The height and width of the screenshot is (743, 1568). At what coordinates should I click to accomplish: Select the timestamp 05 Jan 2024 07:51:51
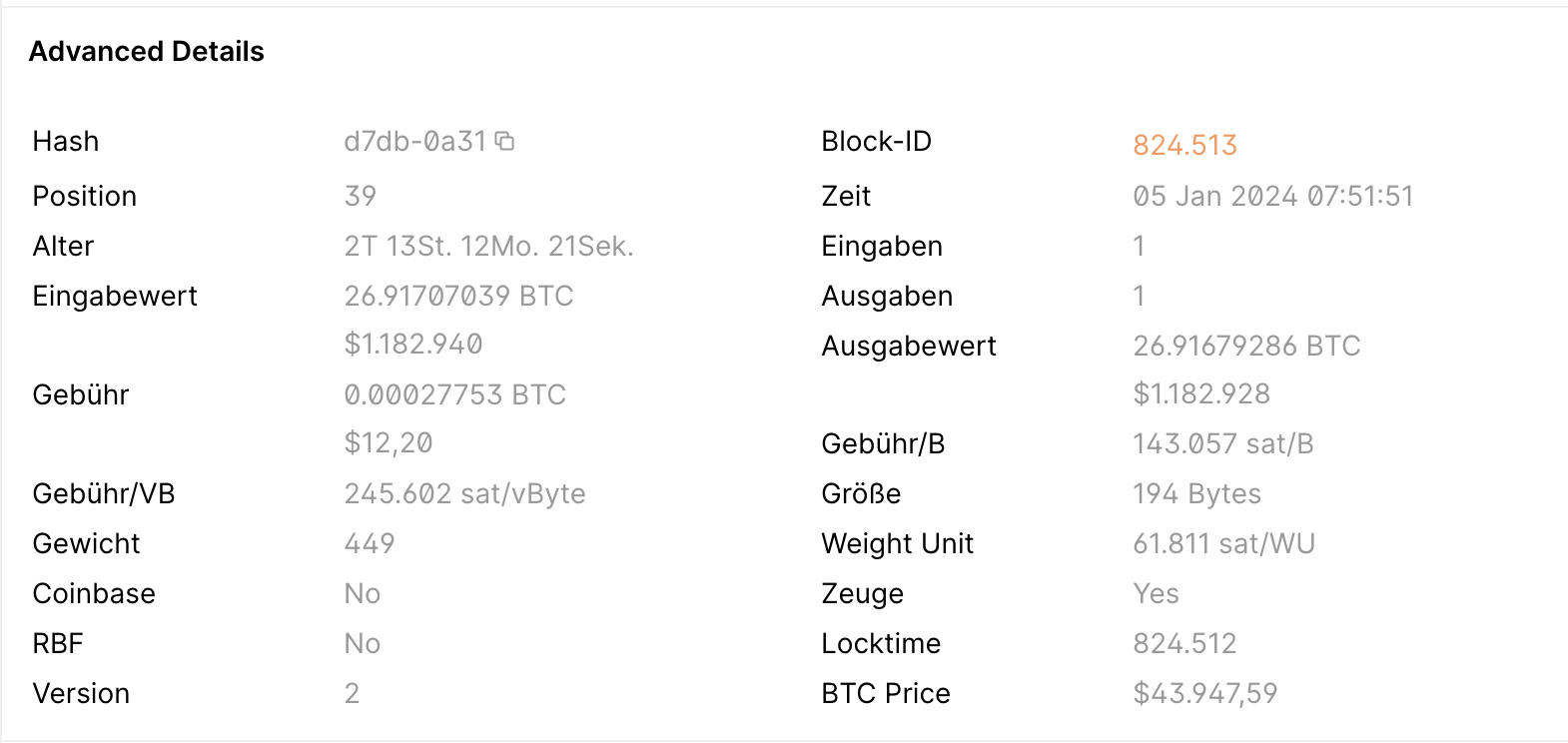pyautogui.click(x=1272, y=196)
